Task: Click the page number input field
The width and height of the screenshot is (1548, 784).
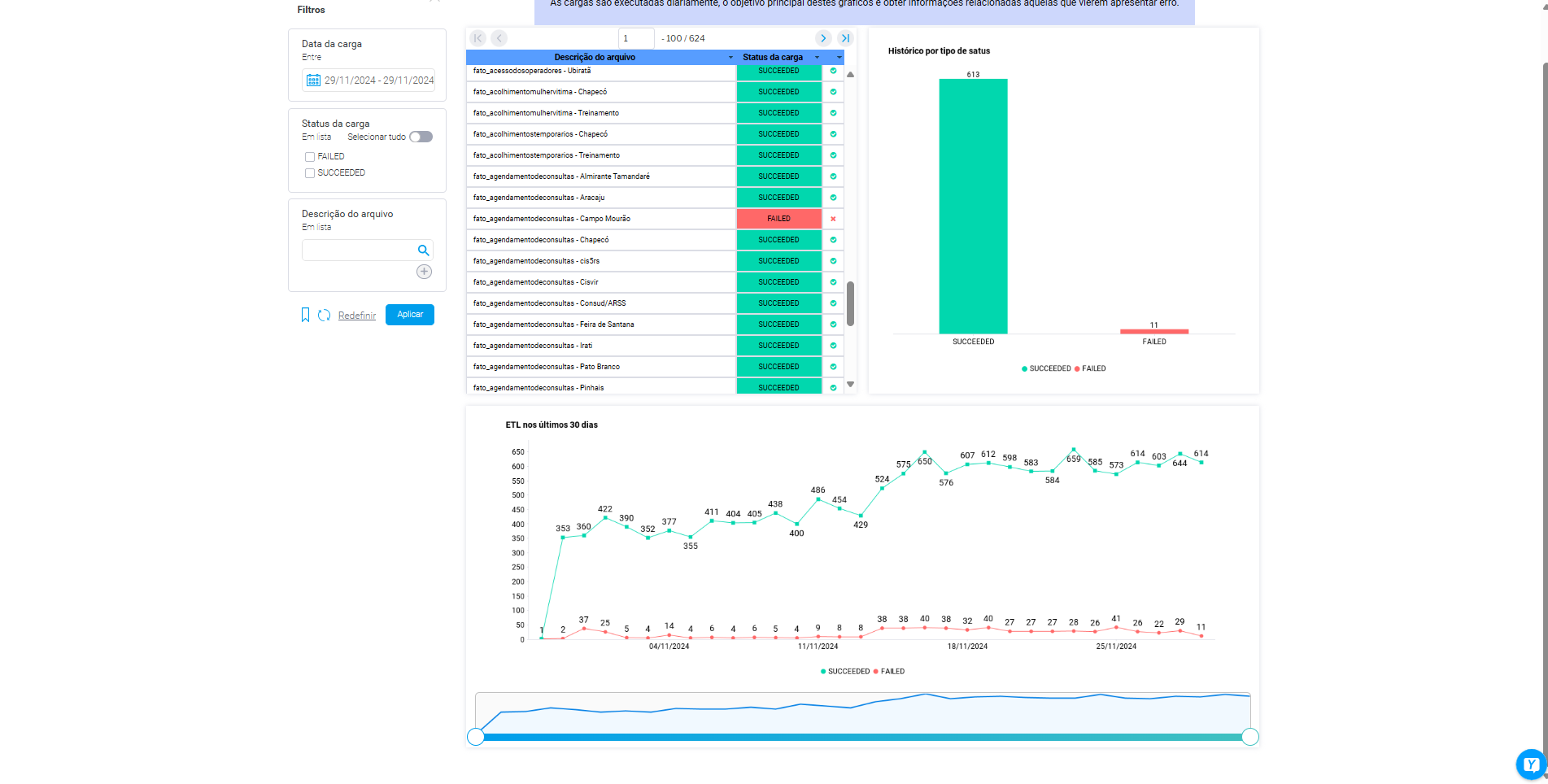Action: click(636, 38)
